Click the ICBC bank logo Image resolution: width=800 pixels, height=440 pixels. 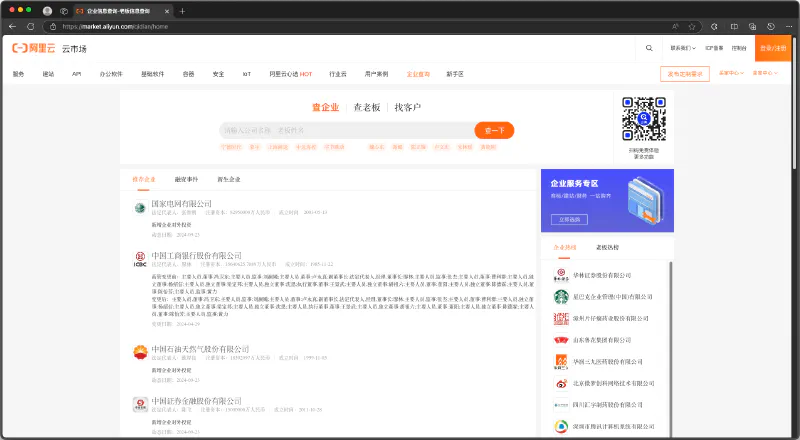point(140,259)
